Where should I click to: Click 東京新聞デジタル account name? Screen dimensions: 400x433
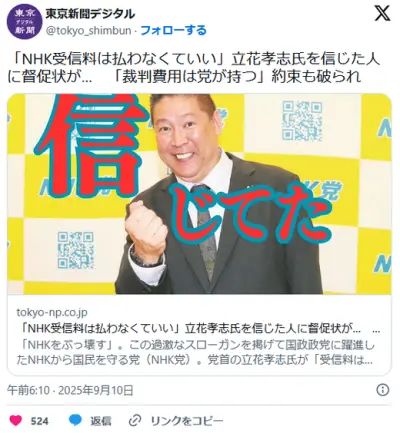click(90, 14)
